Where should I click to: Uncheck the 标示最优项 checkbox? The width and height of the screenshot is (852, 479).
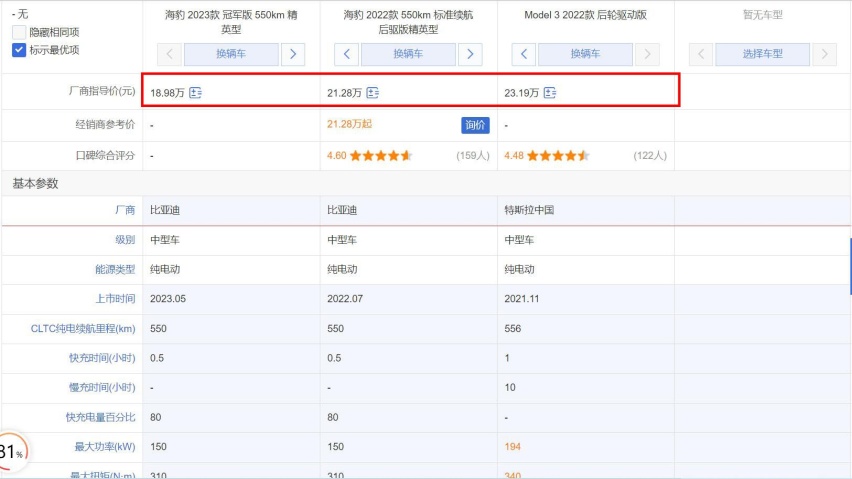coord(19,50)
